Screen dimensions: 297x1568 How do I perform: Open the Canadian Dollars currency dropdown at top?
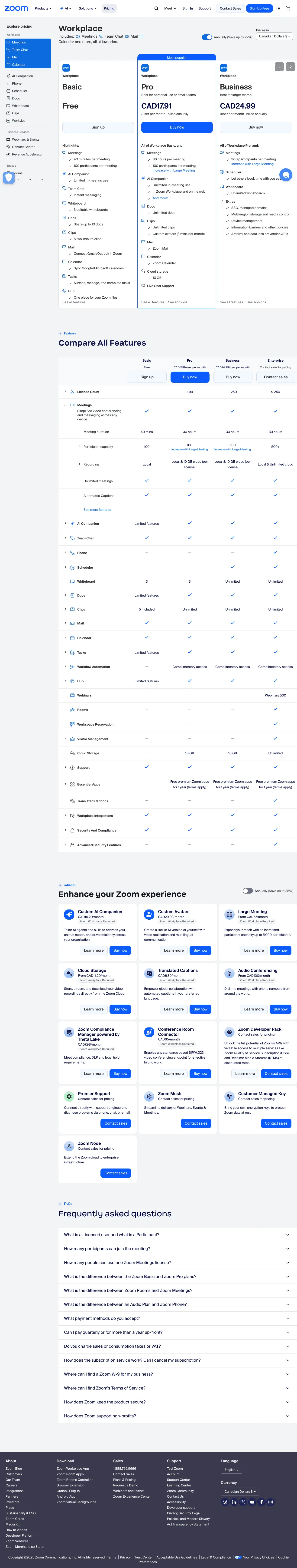point(274,36)
